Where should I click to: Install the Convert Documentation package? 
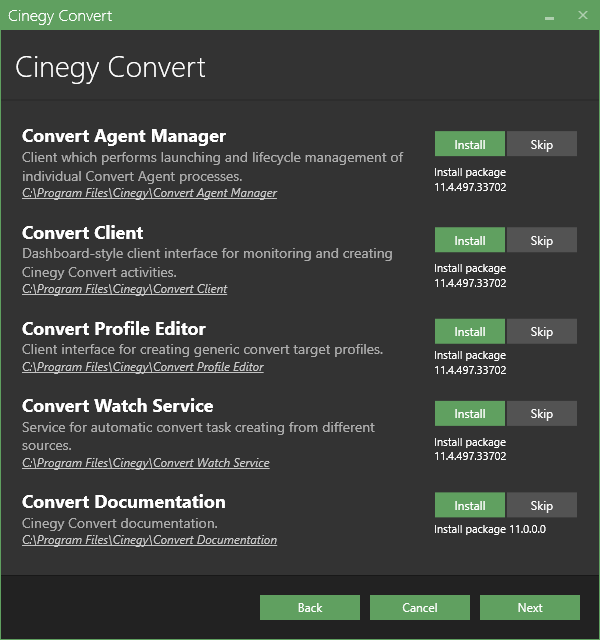pyautogui.click(x=470, y=505)
